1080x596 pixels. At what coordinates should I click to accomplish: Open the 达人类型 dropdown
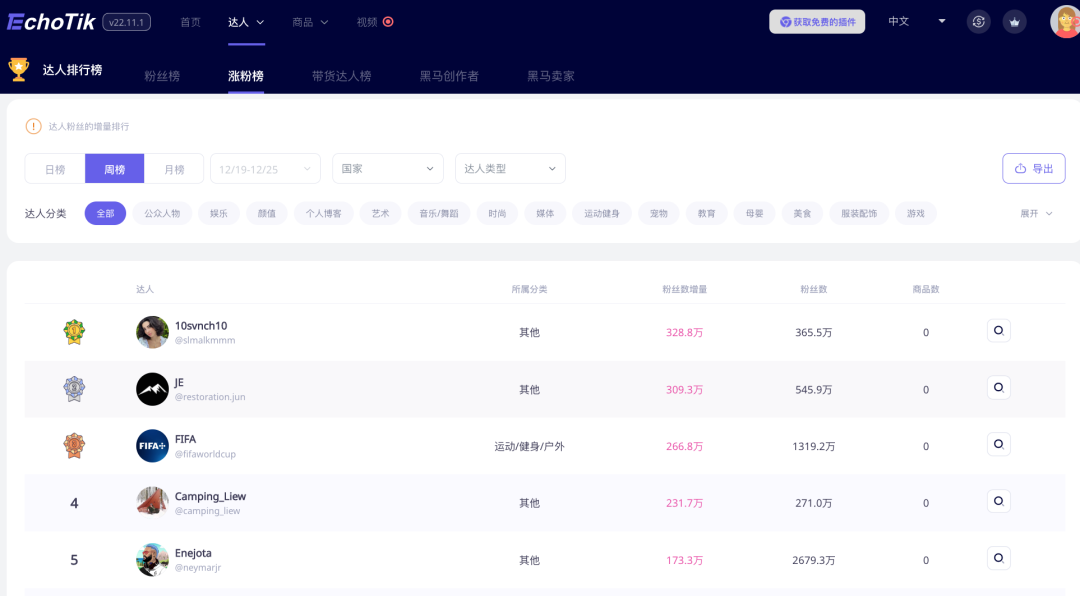pos(510,169)
